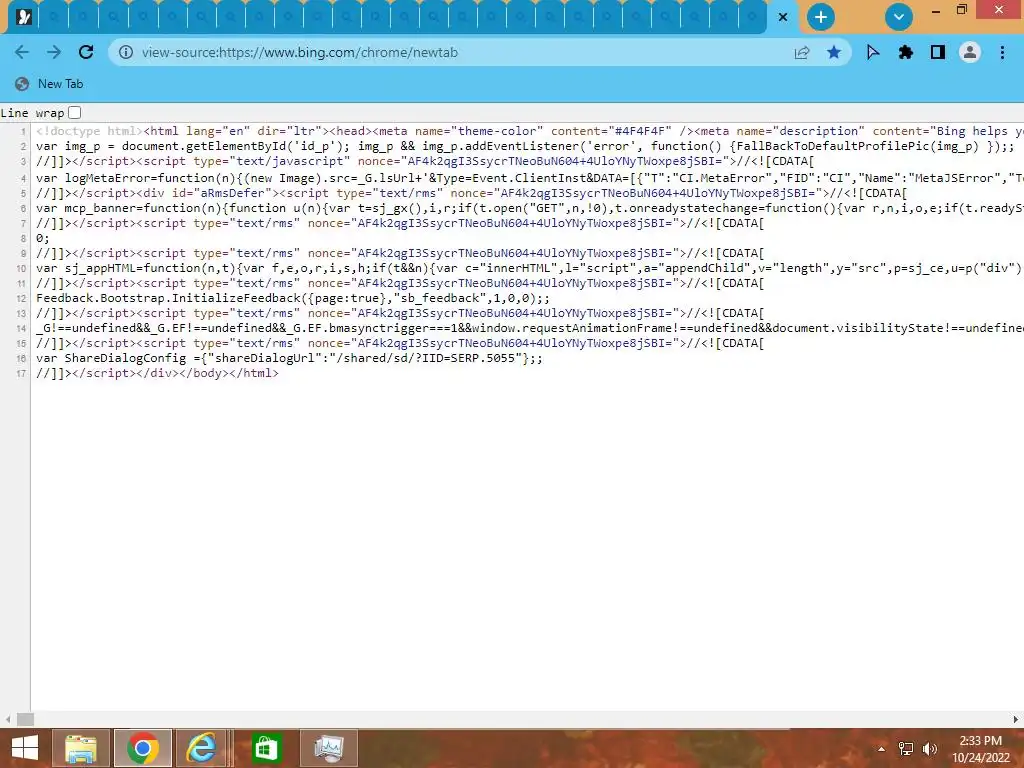Click the doctype html line of source
Viewport: 1024px width, 768px height.
coord(530,131)
